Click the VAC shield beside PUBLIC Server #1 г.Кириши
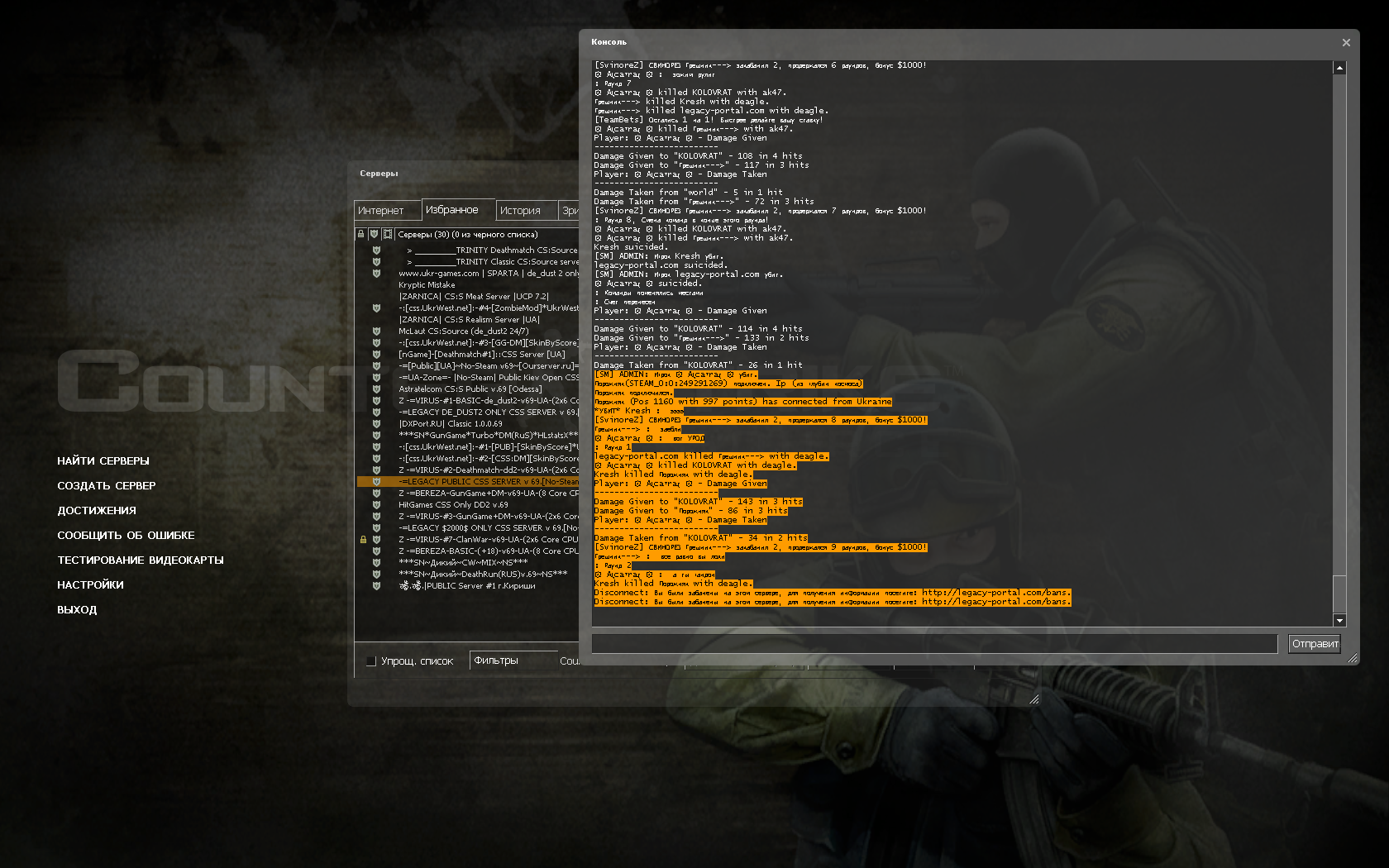Image resolution: width=1389 pixels, height=868 pixels. [x=376, y=586]
